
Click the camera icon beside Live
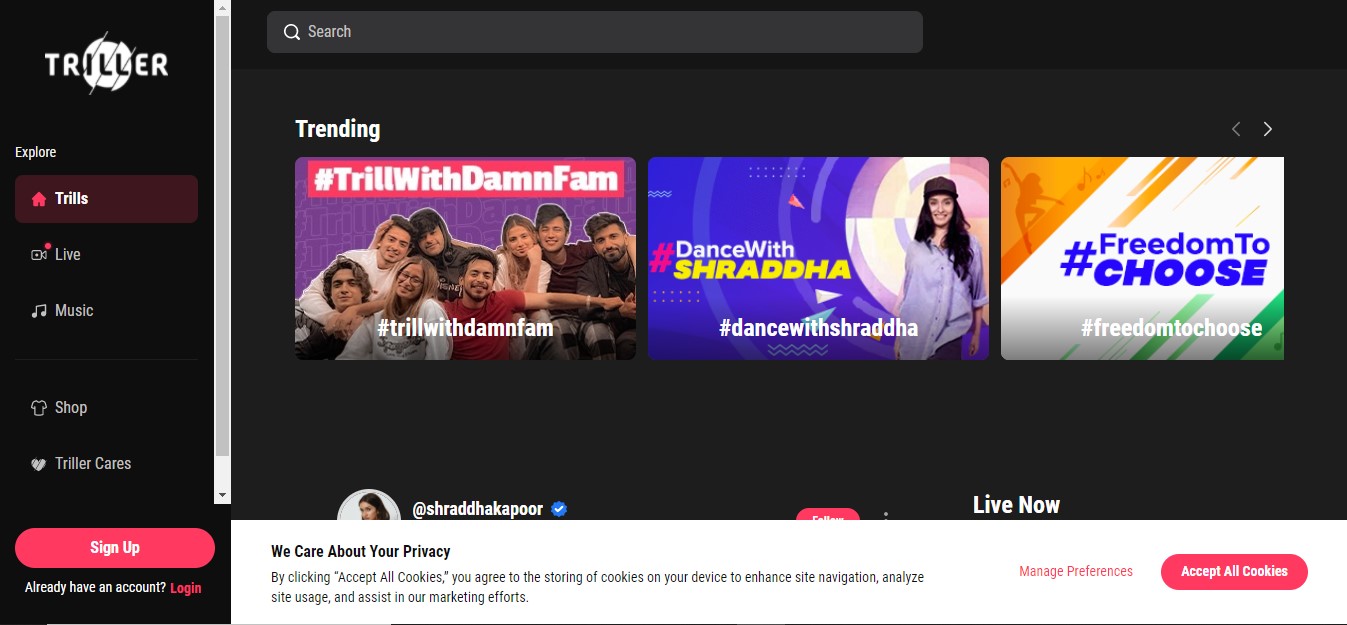40,254
